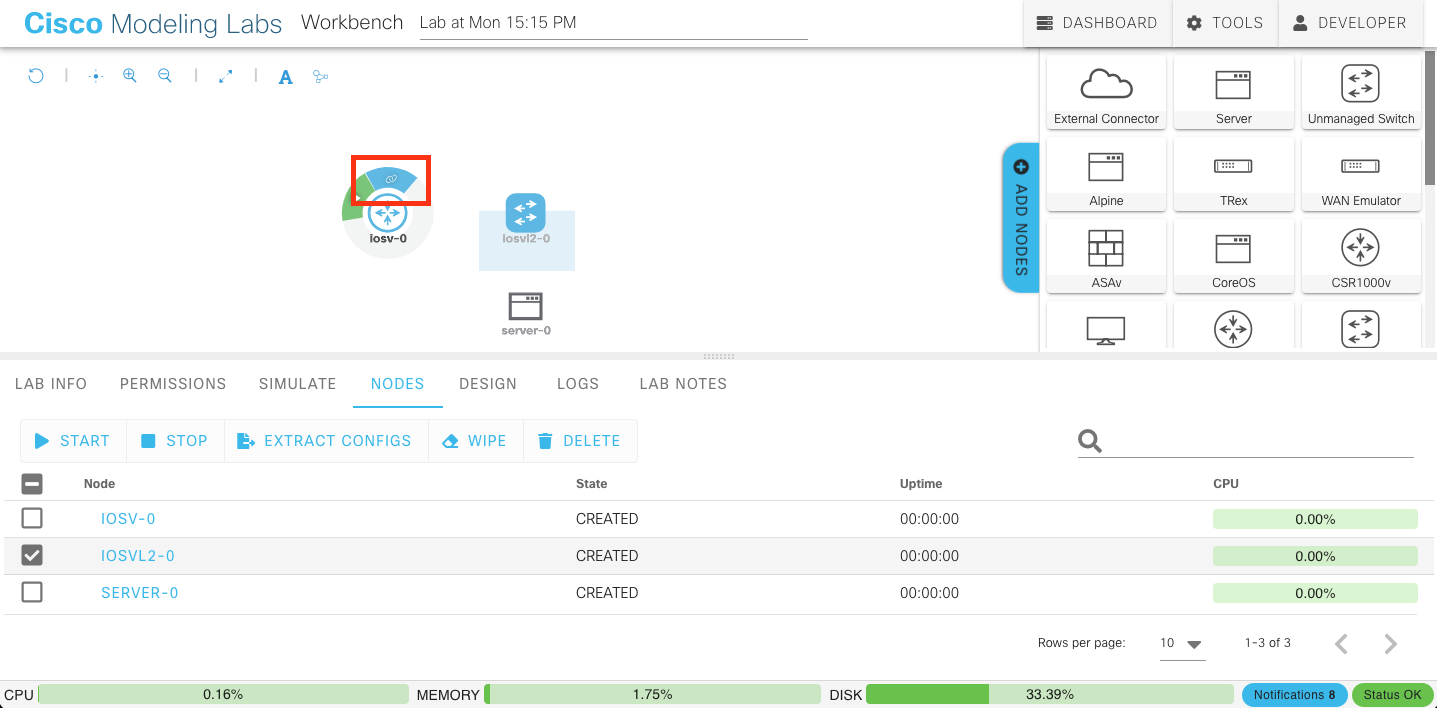Screen dimensions: 1437x708
Task: Click the link icon on iosv-0's ring
Action: click(x=391, y=179)
